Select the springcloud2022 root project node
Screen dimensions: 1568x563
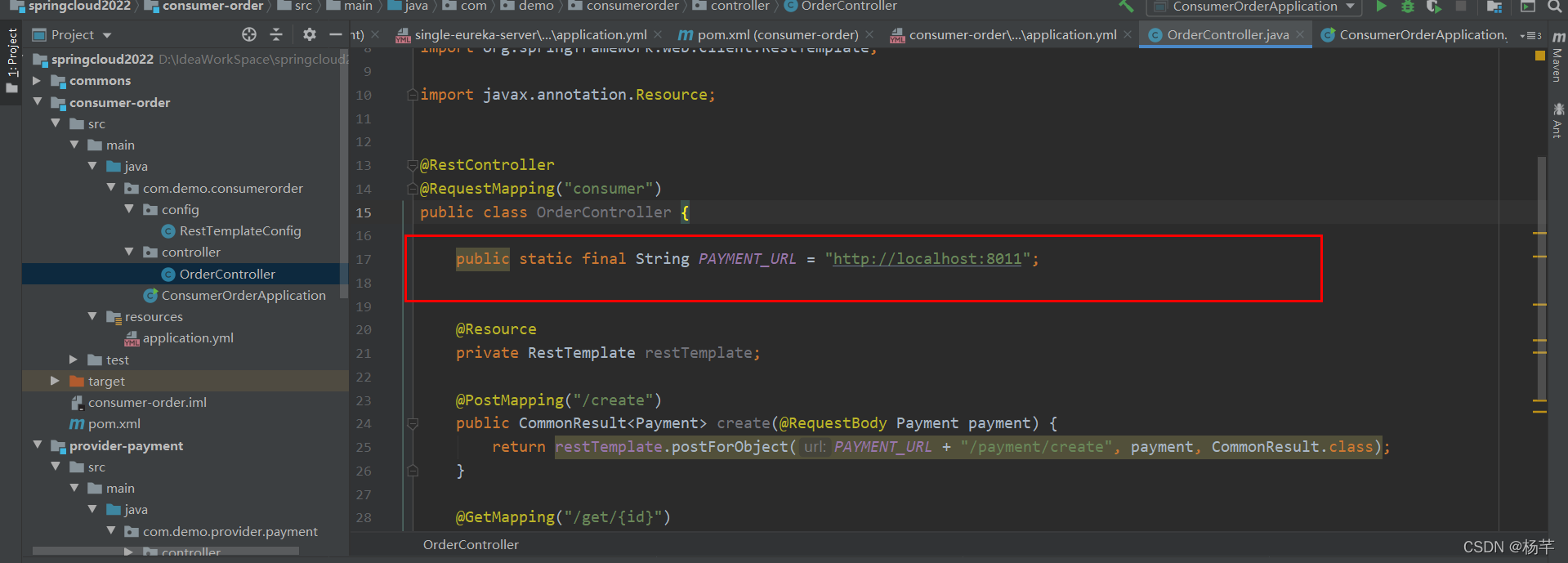102,59
